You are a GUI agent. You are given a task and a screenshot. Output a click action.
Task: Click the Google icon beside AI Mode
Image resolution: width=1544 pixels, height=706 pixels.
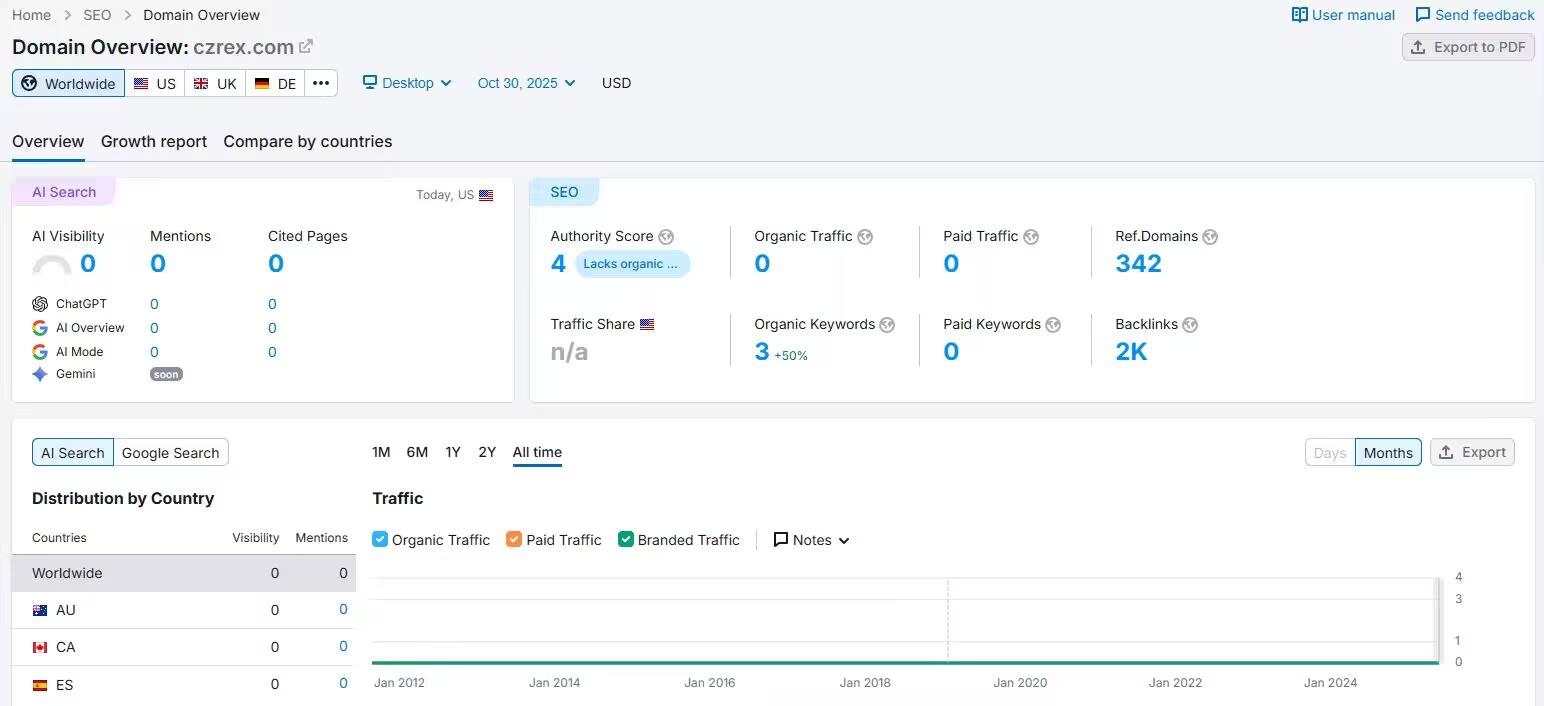pos(40,352)
